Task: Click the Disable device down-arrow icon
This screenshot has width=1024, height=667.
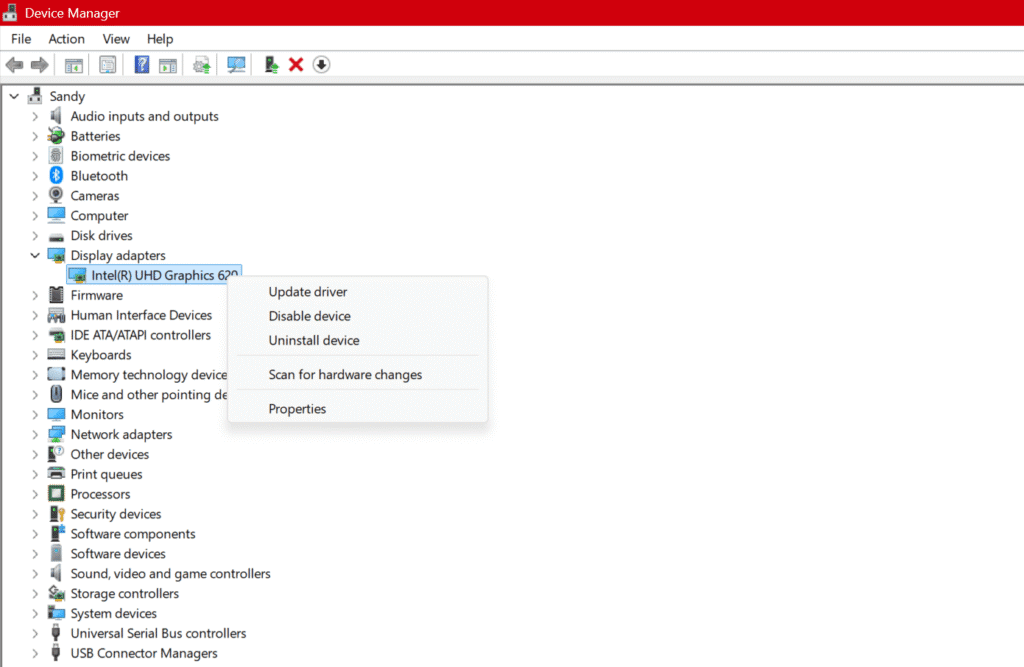Action: (320, 64)
